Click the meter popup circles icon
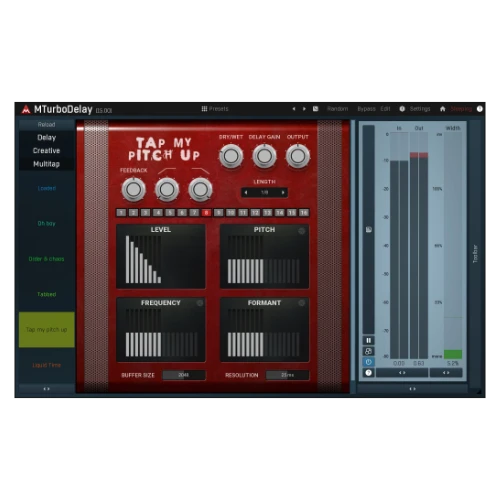The height and width of the screenshot is (500, 500). tap(368, 351)
